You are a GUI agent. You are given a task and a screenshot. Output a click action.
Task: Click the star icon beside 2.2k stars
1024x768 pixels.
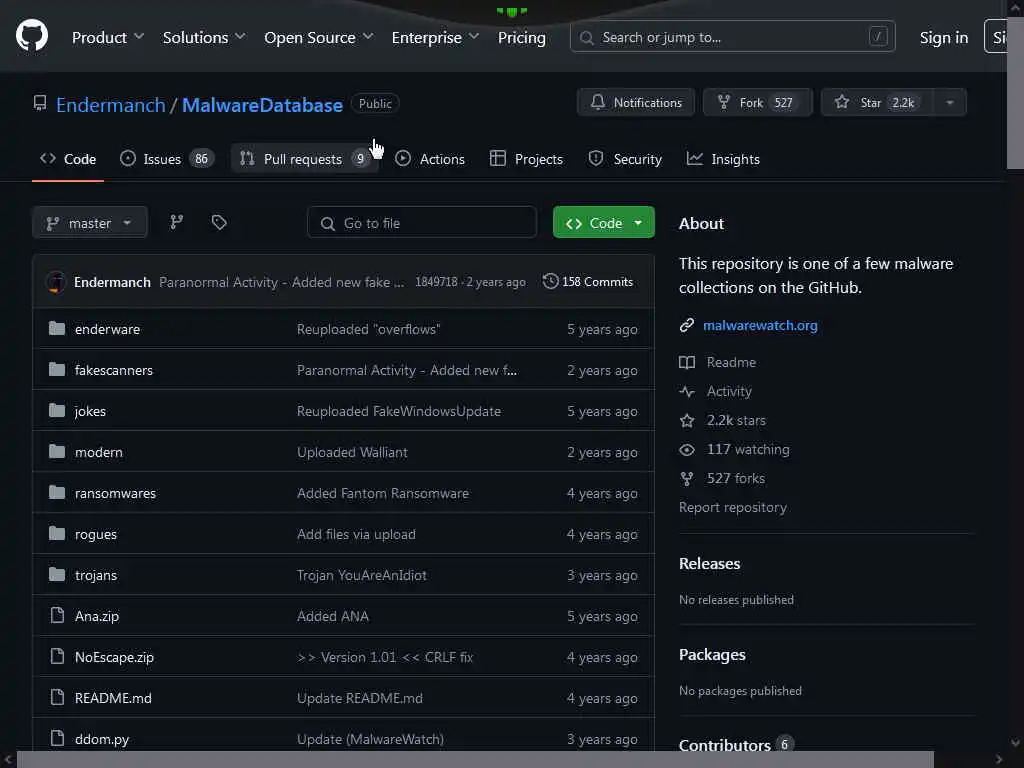click(x=687, y=421)
